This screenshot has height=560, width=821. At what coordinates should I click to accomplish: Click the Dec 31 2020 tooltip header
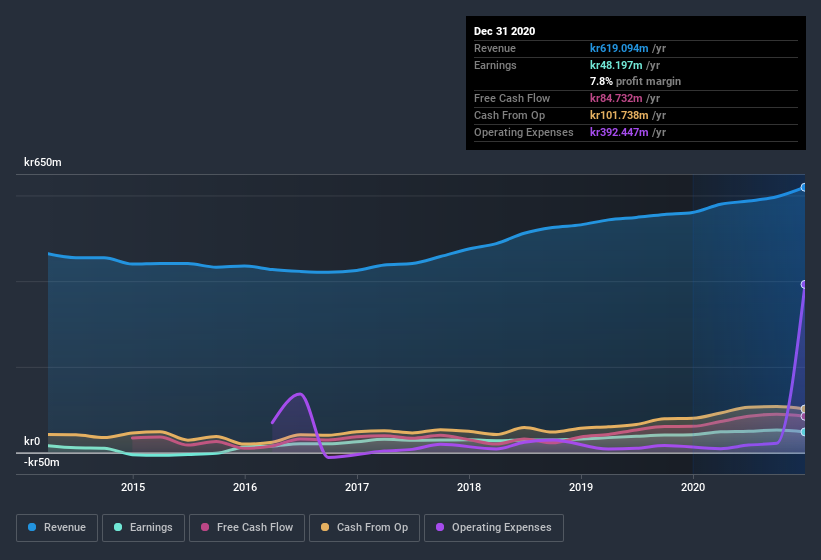(x=504, y=31)
